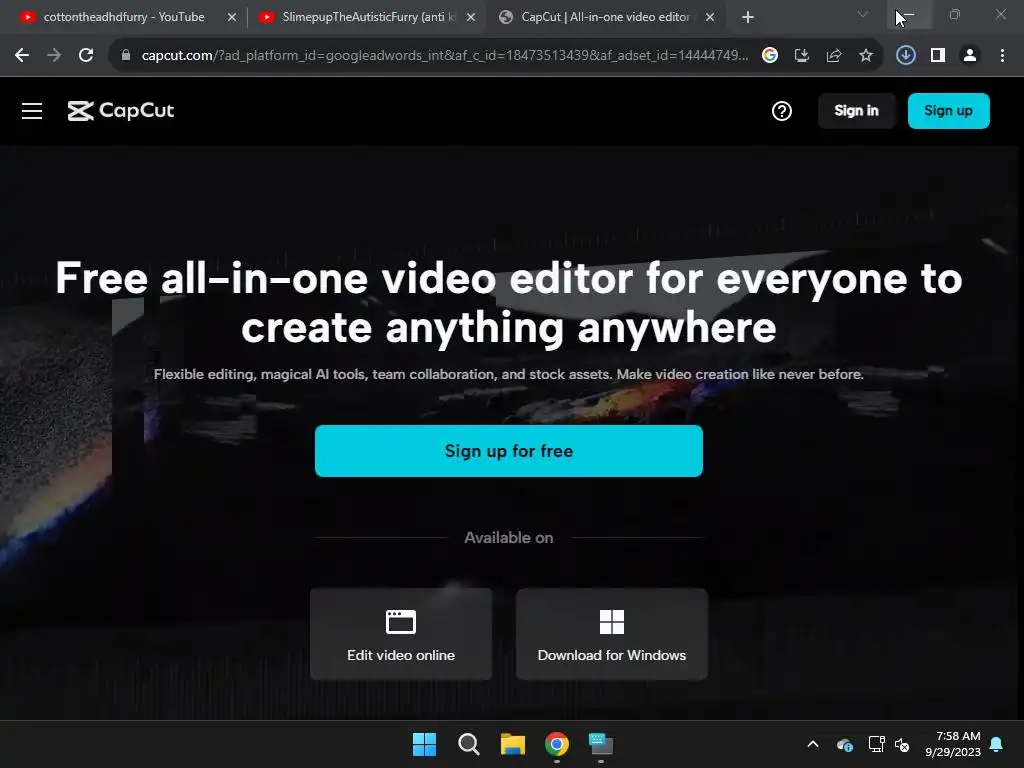Click the capcut.com address bar

point(445,56)
